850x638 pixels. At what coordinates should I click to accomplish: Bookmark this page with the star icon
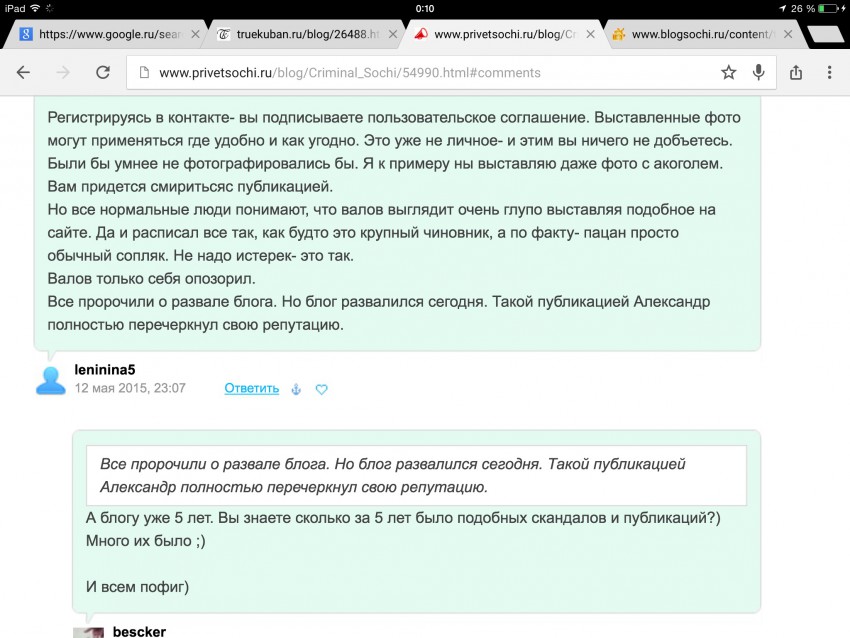729,72
